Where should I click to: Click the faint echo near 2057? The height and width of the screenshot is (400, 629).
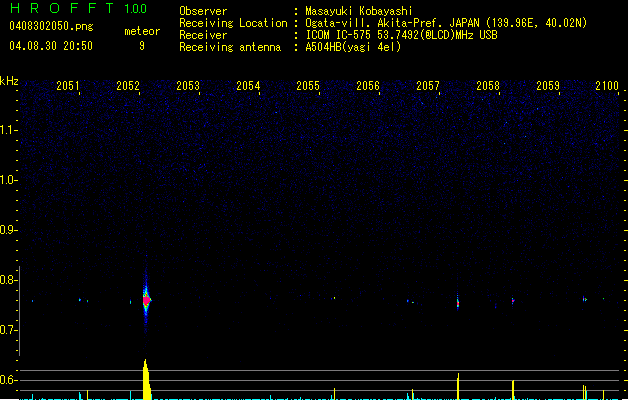click(458, 299)
